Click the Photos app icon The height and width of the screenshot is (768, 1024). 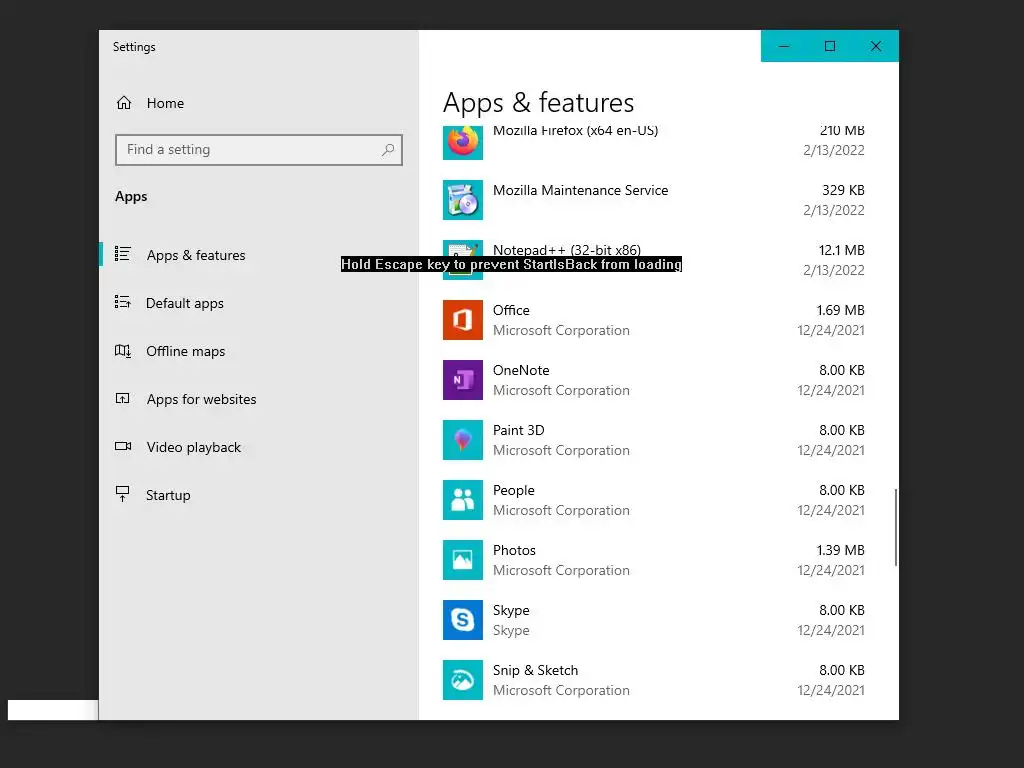click(462, 560)
